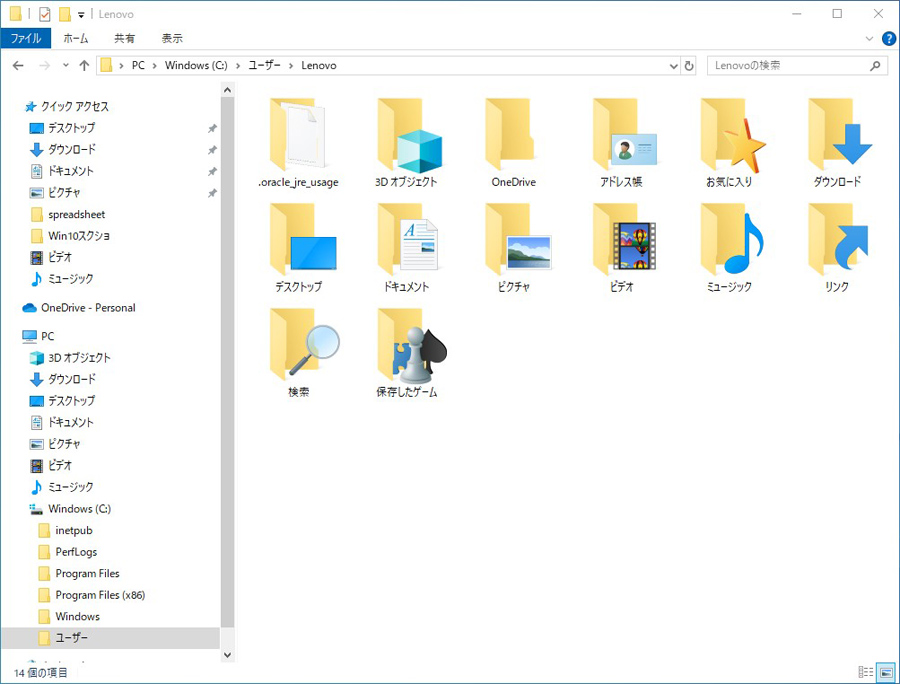900x684 pixels.
Task: Click new folder icon in title bar
Action: point(65,14)
